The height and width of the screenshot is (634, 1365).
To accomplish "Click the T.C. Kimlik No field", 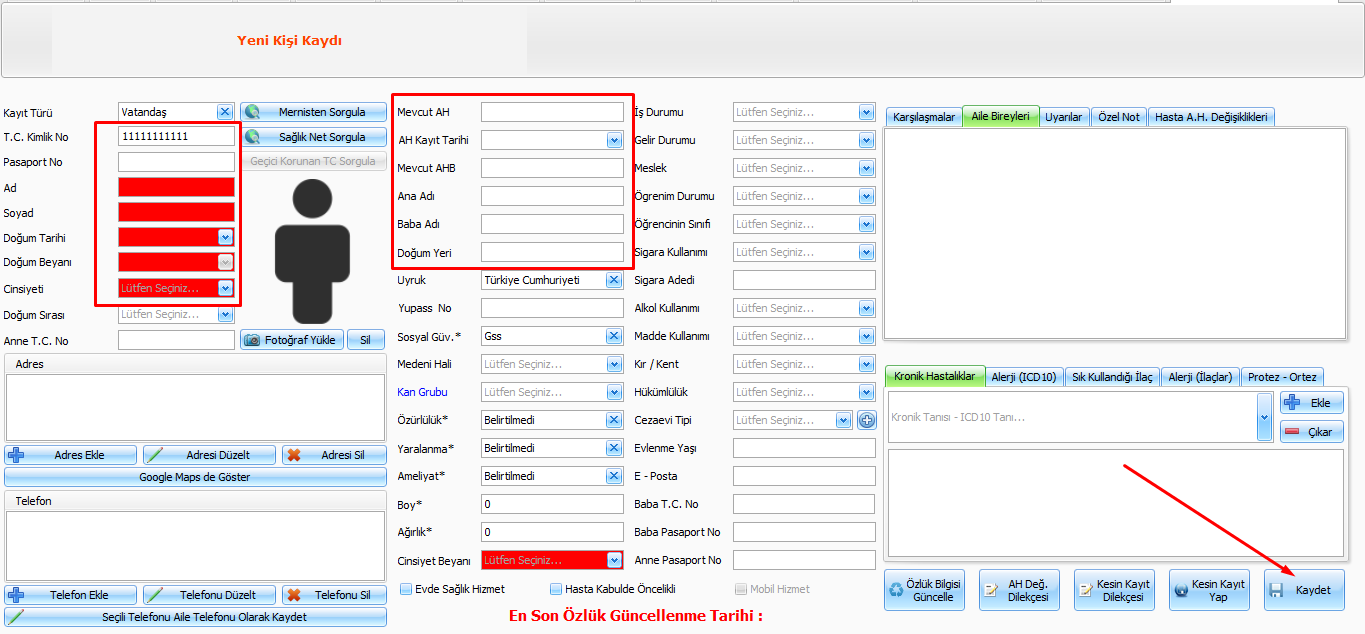I will pos(176,136).
